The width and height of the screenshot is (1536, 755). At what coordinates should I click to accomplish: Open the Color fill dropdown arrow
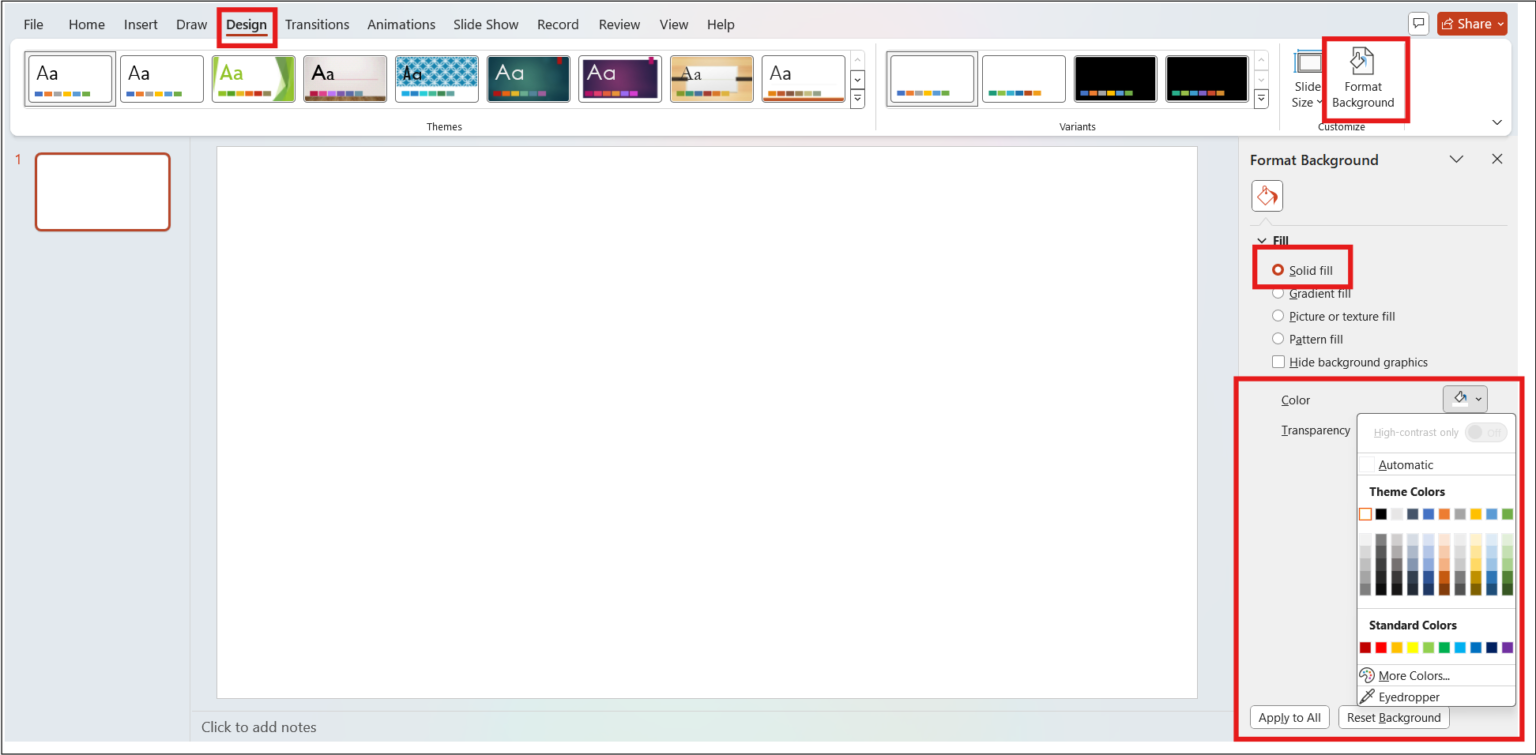1477,398
